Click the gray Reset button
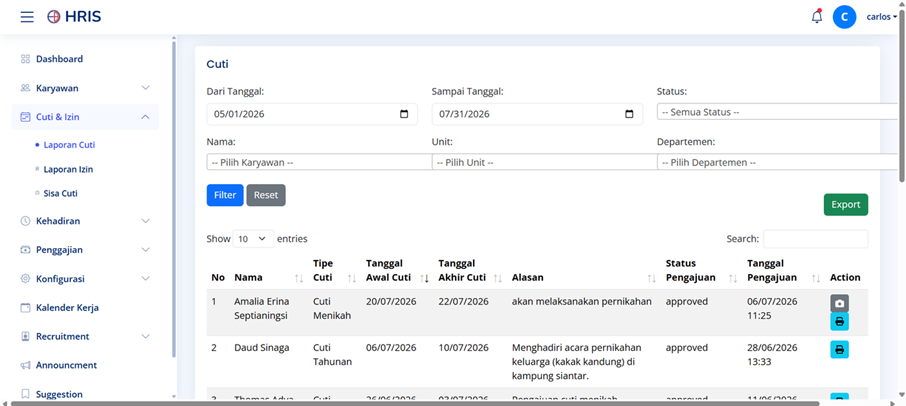Viewport: 906px width, 406px height. [x=266, y=195]
